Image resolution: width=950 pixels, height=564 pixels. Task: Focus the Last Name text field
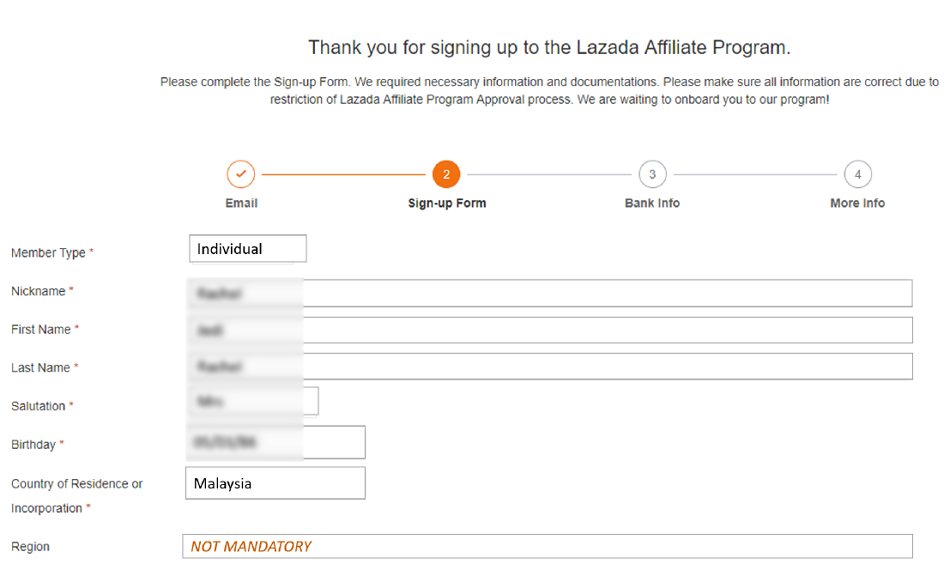click(x=550, y=367)
